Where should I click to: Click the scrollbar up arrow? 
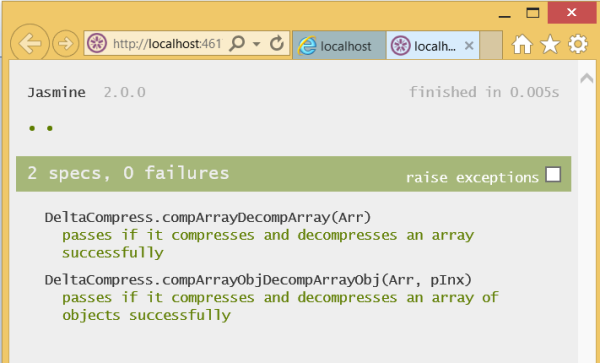tap(587, 78)
